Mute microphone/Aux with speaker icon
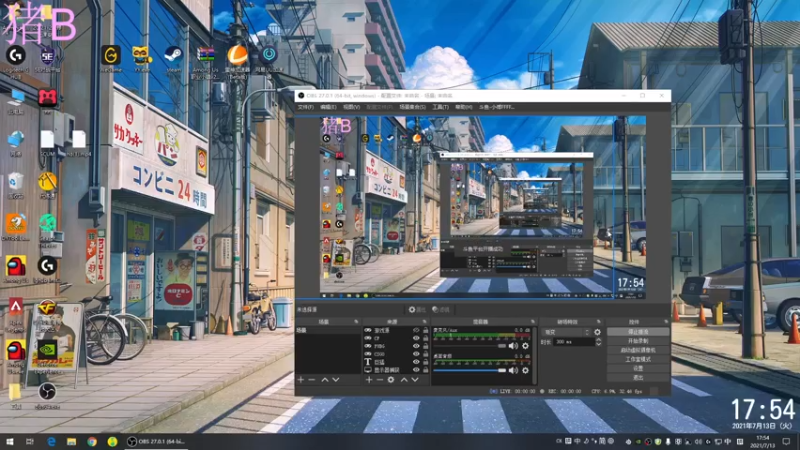Viewport: 800px width, 450px height. pos(513,346)
